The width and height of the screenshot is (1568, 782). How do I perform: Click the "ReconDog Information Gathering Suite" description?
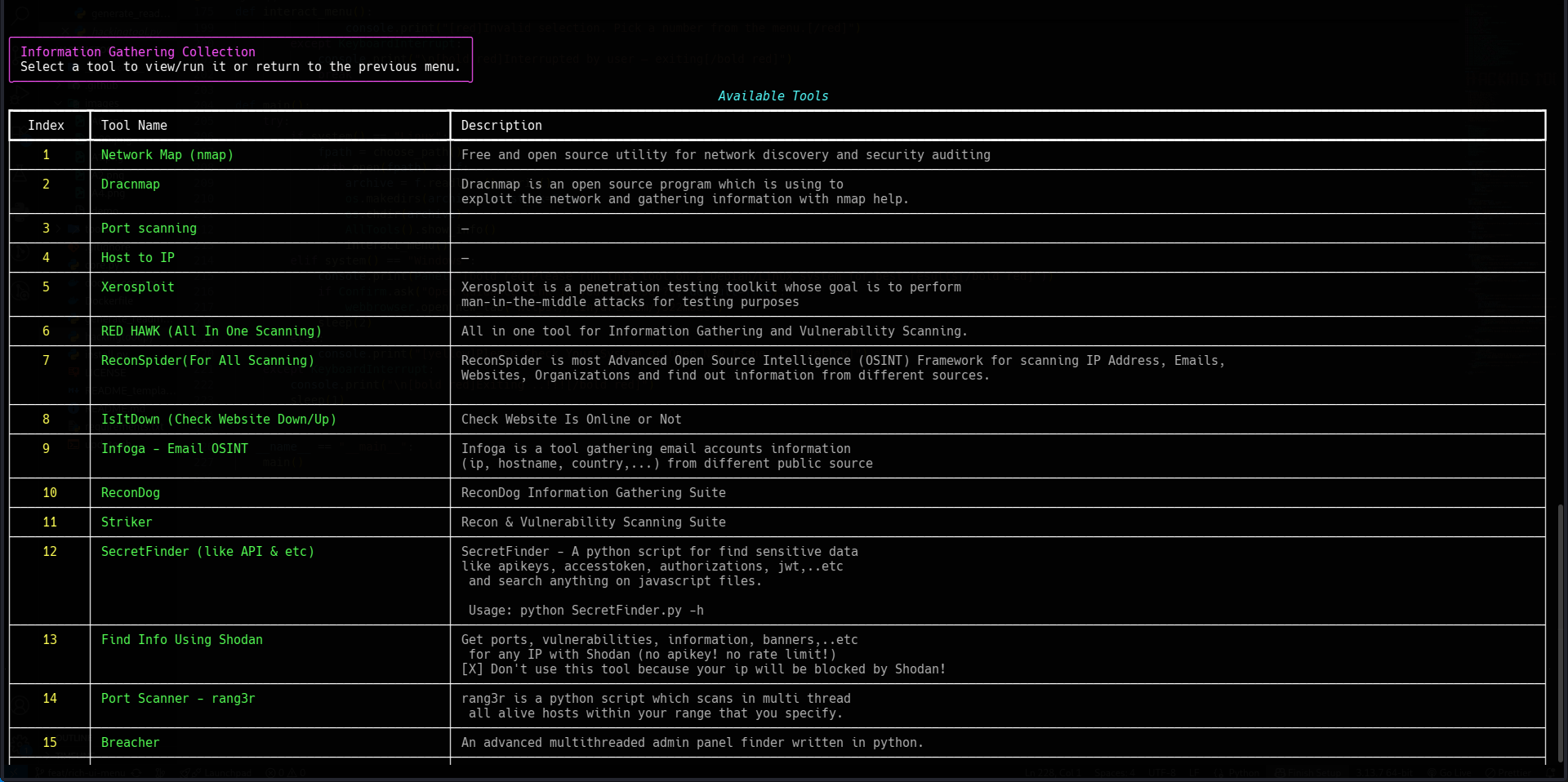(594, 493)
